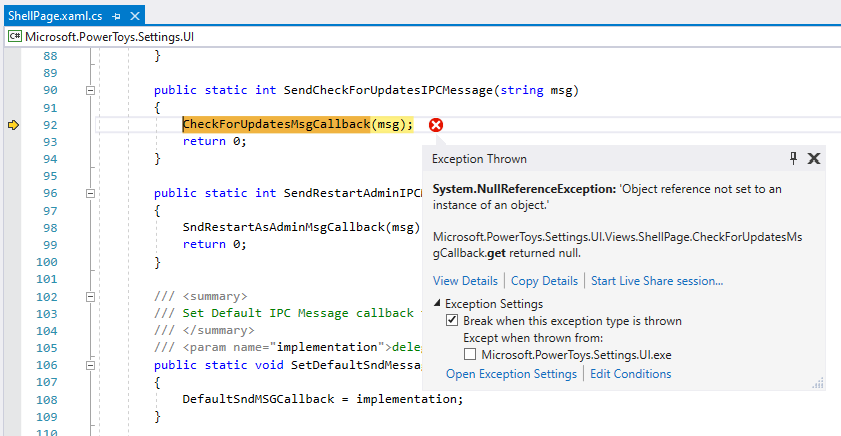Viewport: 841px width, 436px height.
Task: Click DefaultSndMSGCallback assignment on line 108
Action: coord(322,399)
